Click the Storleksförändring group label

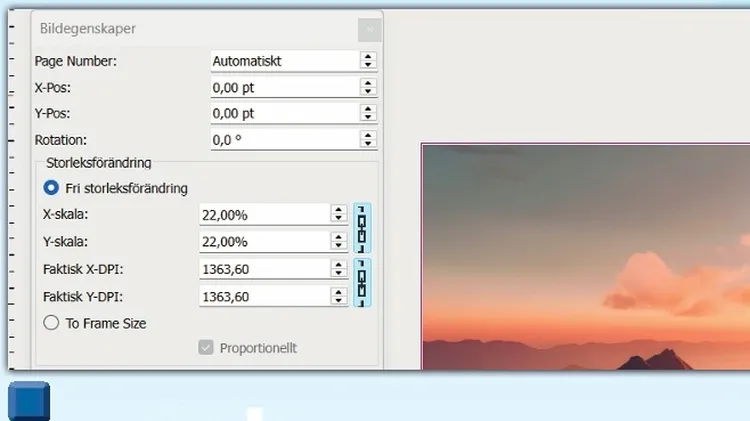tap(99, 163)
